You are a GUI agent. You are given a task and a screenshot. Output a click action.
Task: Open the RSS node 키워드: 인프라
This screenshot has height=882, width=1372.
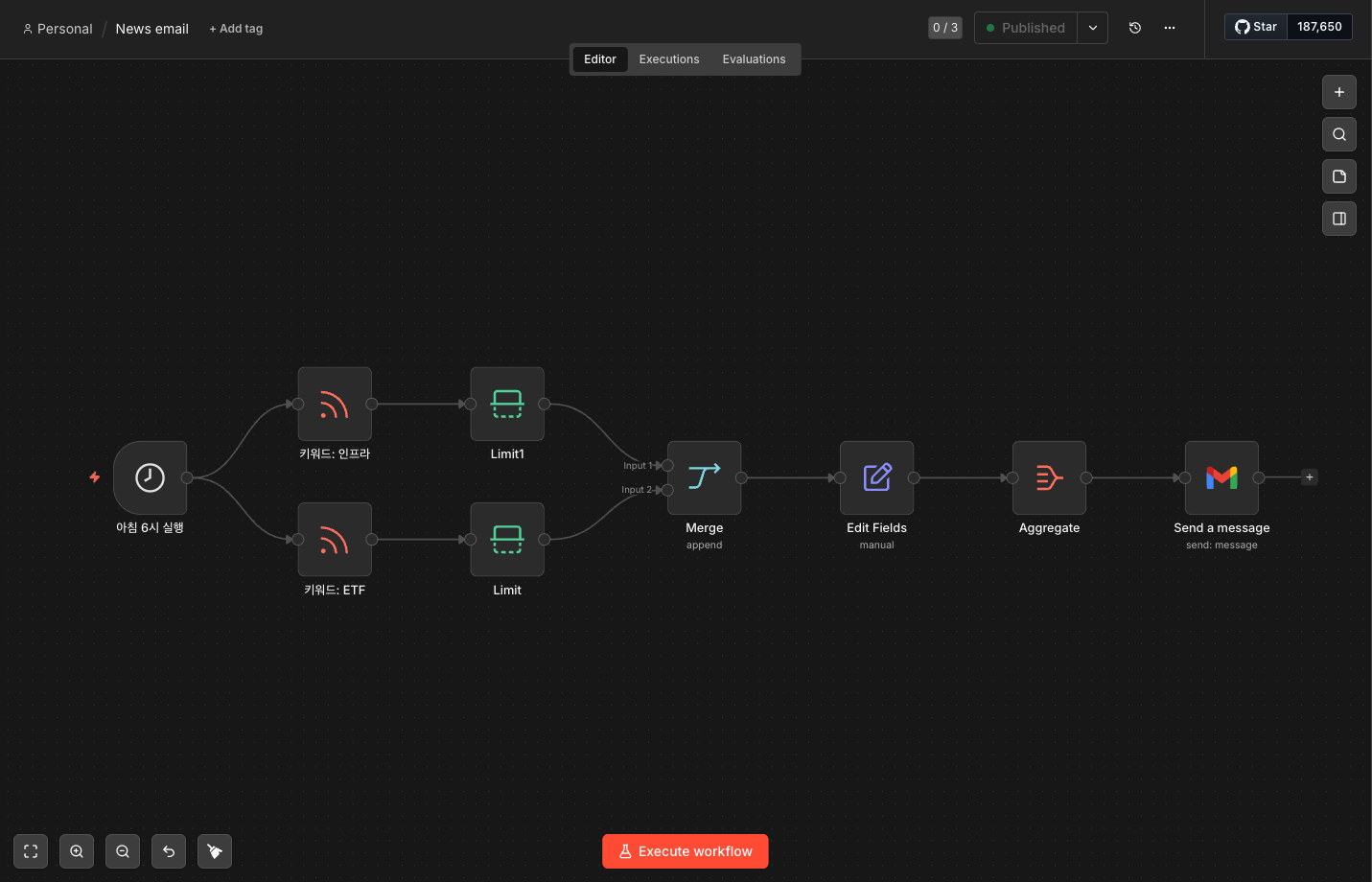tap(335, 404)
